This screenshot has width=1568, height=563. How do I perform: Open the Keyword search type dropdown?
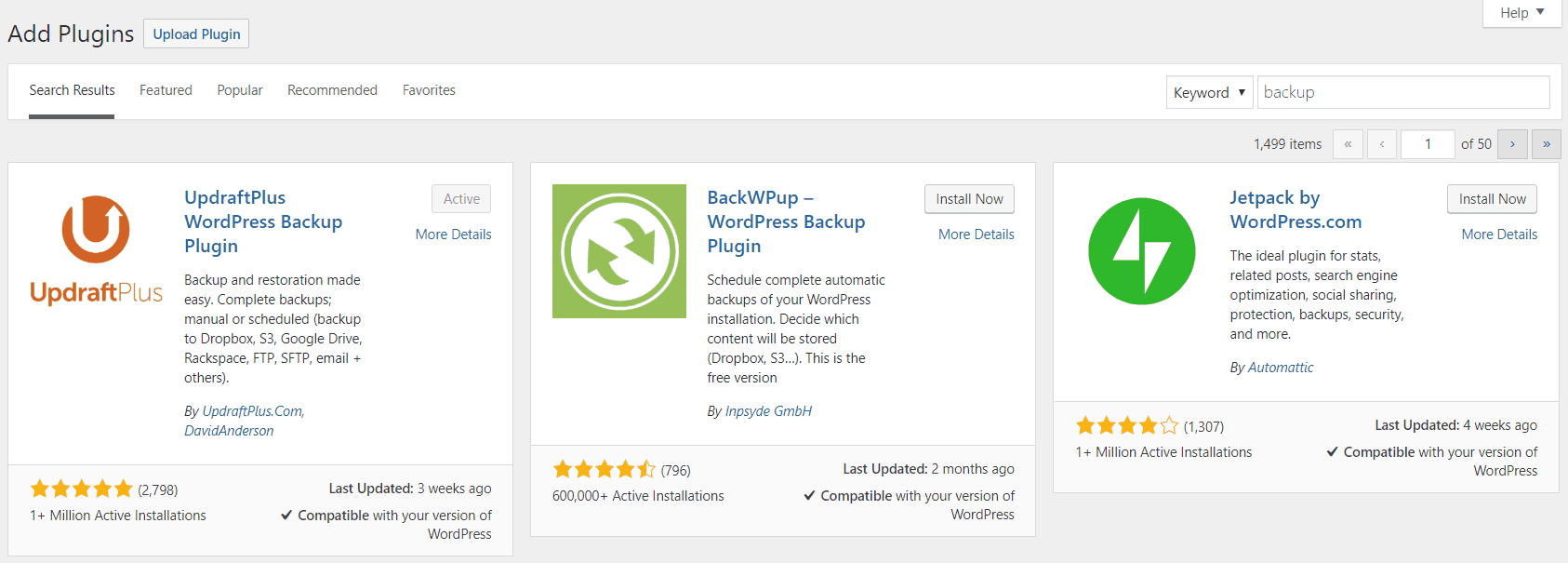[x=1209, y=92]
